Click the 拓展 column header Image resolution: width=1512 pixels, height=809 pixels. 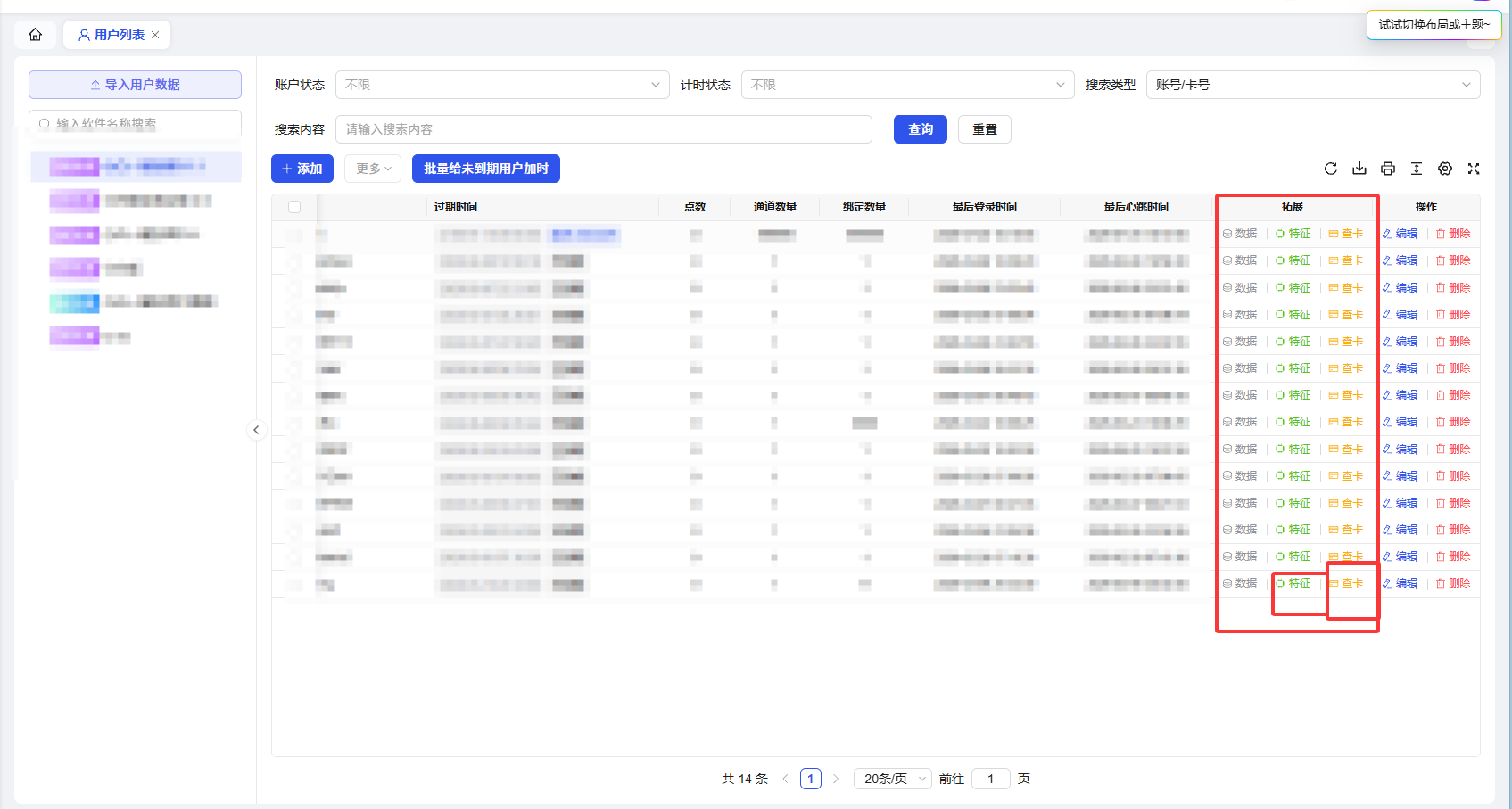tap(1293, 207)
